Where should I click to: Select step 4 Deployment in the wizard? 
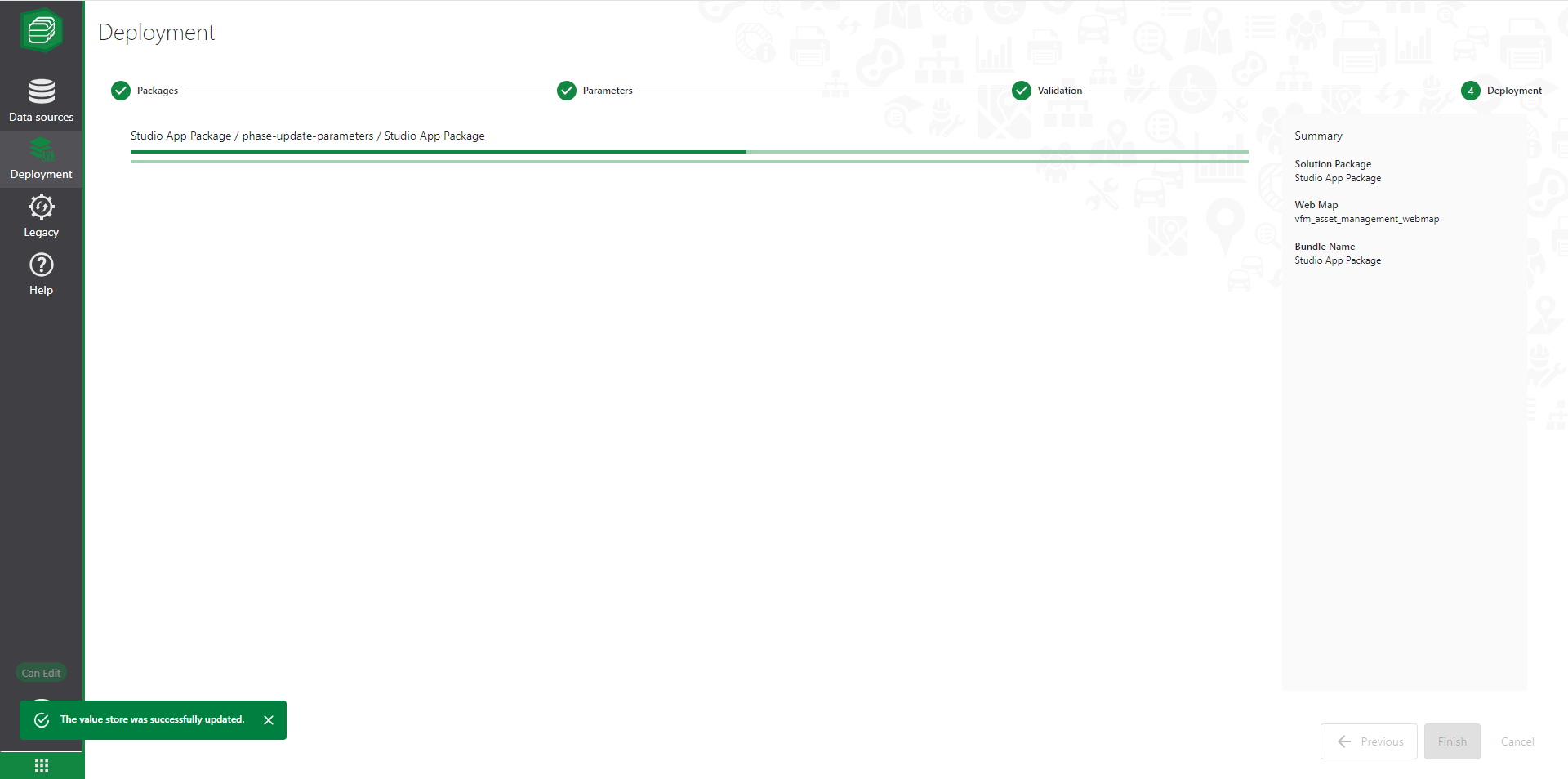point(1471,91)
